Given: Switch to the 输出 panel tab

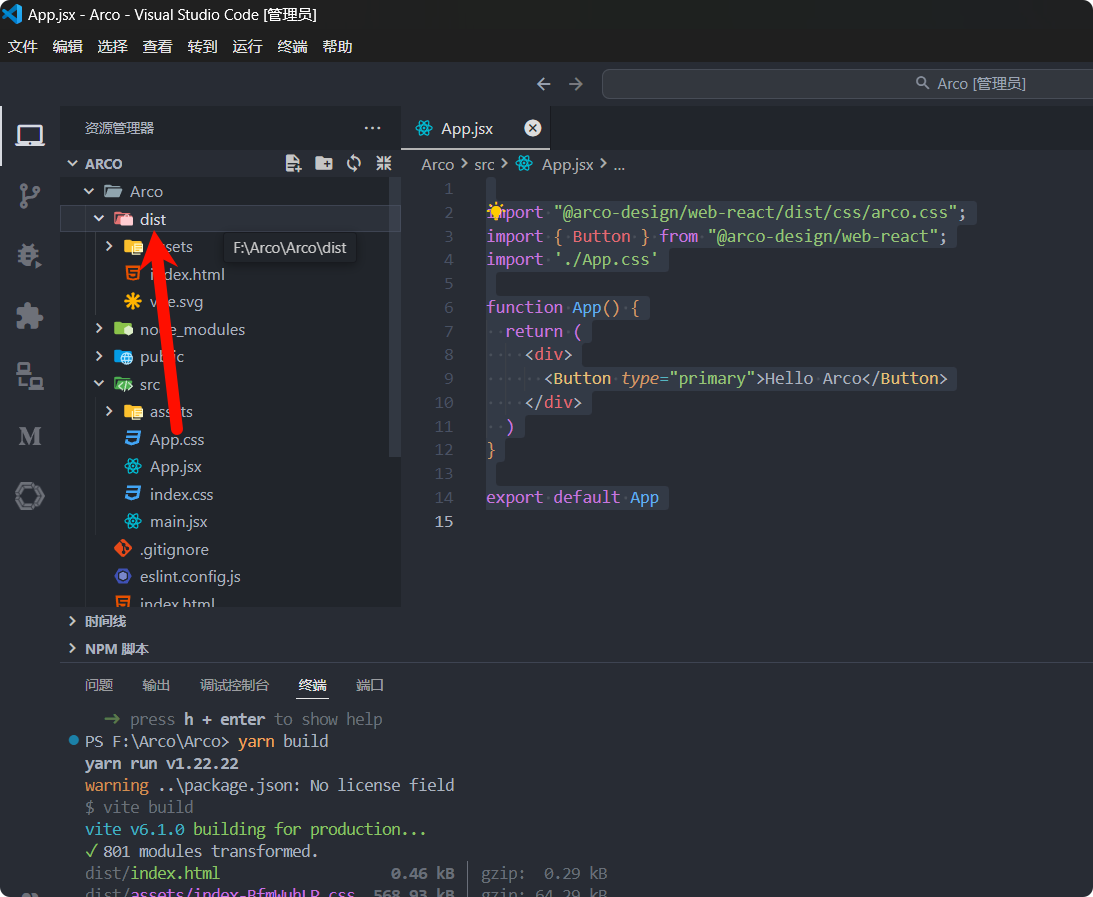Looking at the screenshot, I should click(x=156, y=685).
